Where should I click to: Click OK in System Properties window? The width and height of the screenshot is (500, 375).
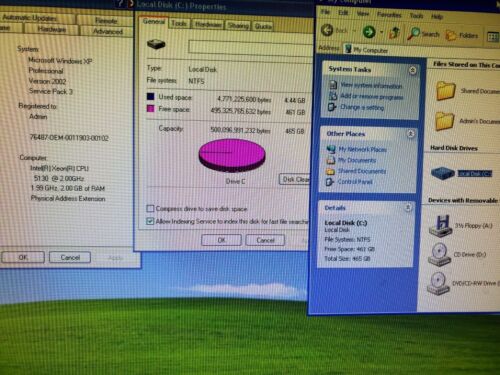tap(23, 257)
